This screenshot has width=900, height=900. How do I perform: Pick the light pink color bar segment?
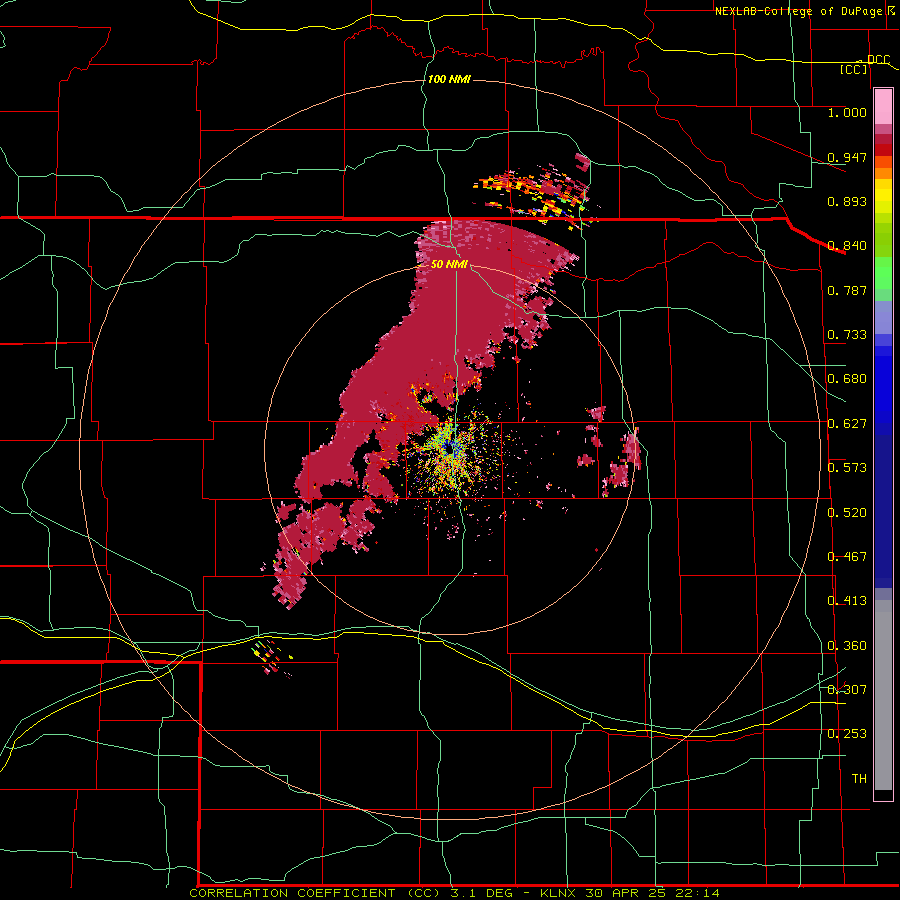click(x=883, y=107)
